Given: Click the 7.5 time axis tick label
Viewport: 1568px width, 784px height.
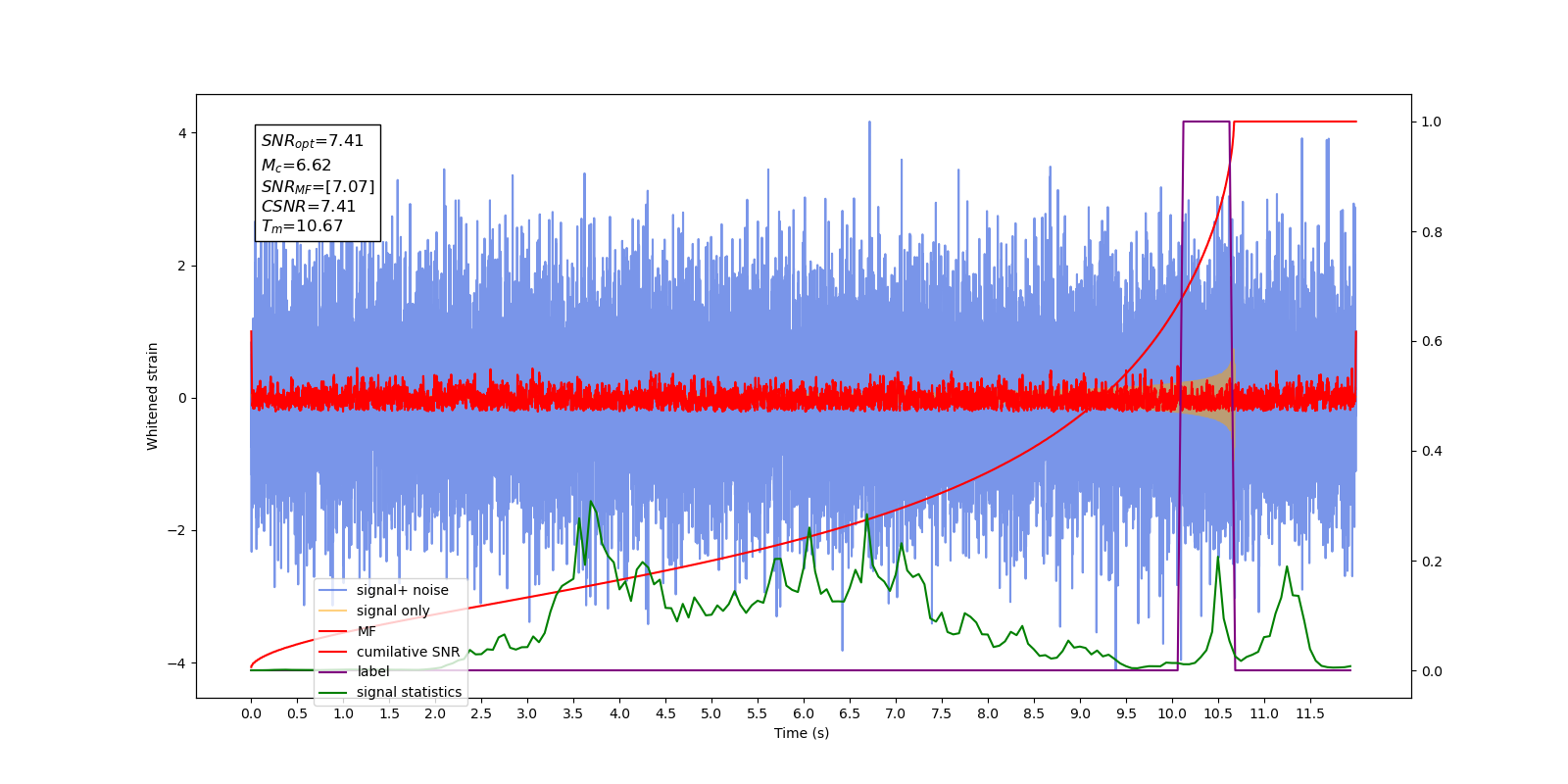Looking at the screenshot, I should (942, 713).
